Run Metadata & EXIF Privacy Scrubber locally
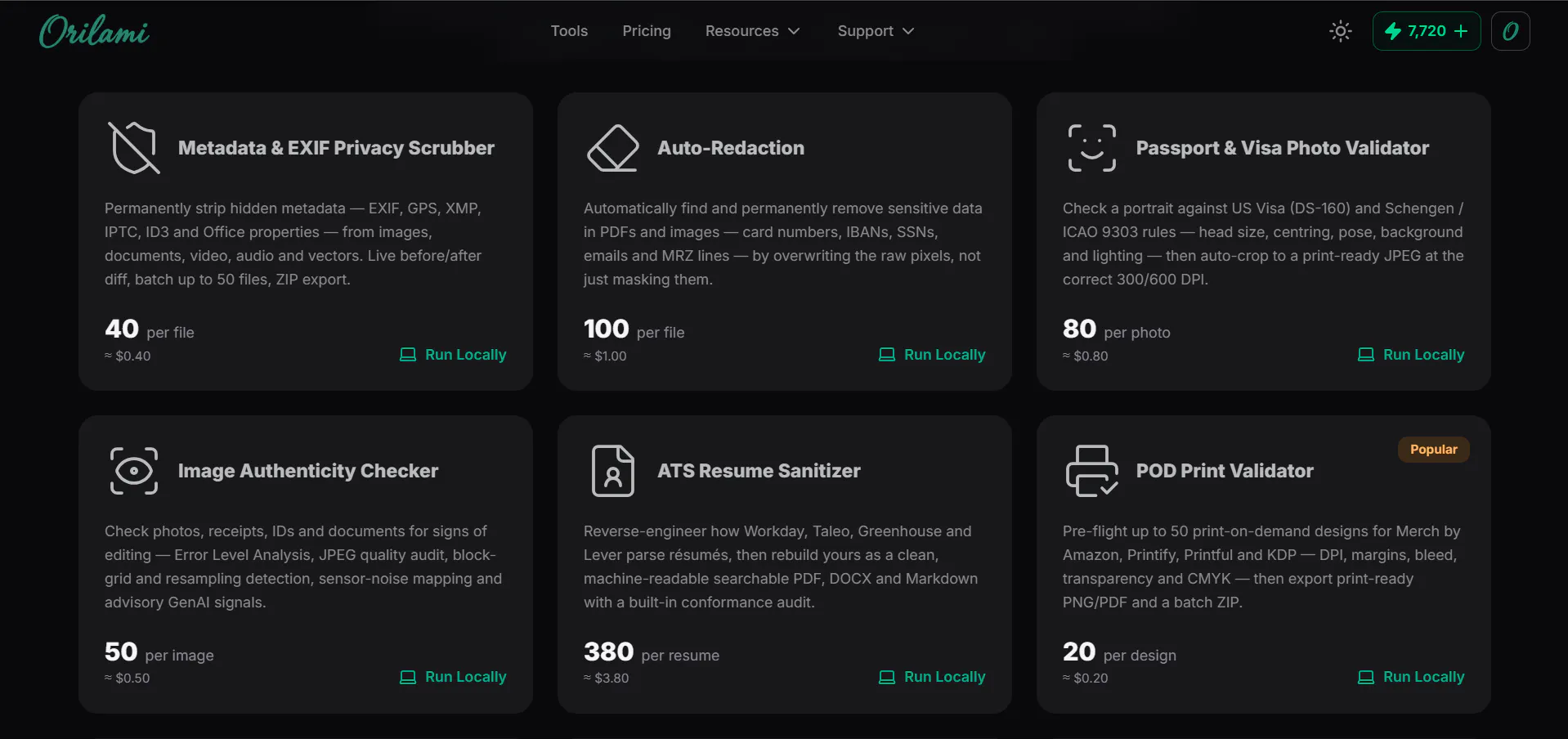This screenshot has height=739, width=1568. pos(453,355)
